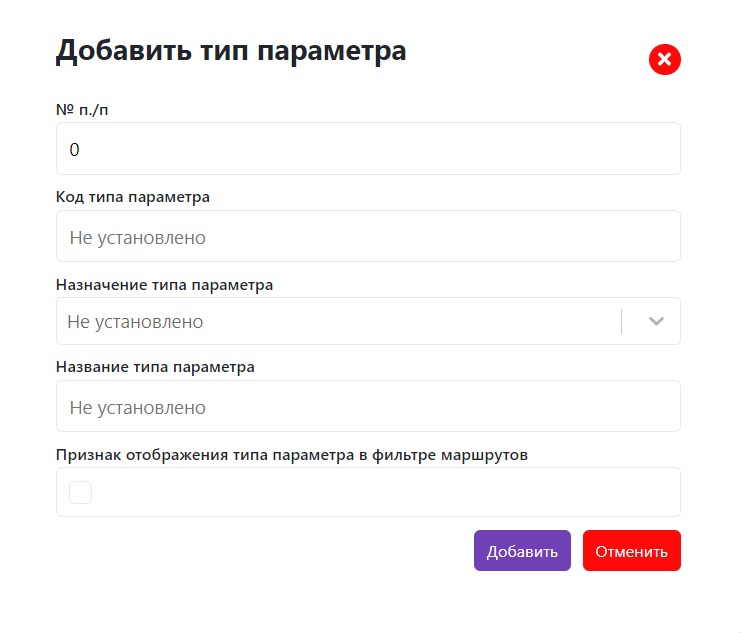Click the № п./п number field

pos(368,149)
